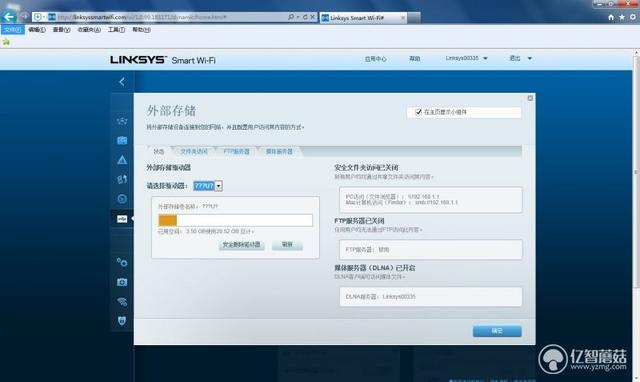This screenshot has width=640, height=382.
Task: Expand the 退出 dropdown arrow
Action: point(529,58)
